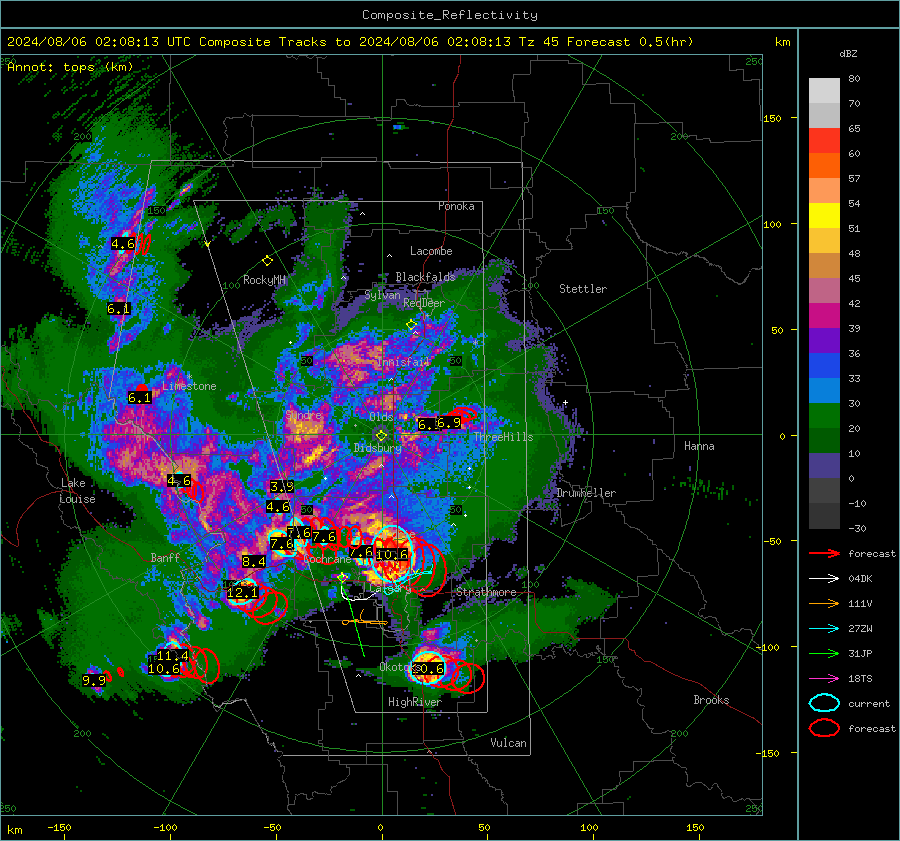Click the 0 tick on the horizontal km axis
Image resolution: width=900 pixels, height=841 pixels.
coord(380,827)
